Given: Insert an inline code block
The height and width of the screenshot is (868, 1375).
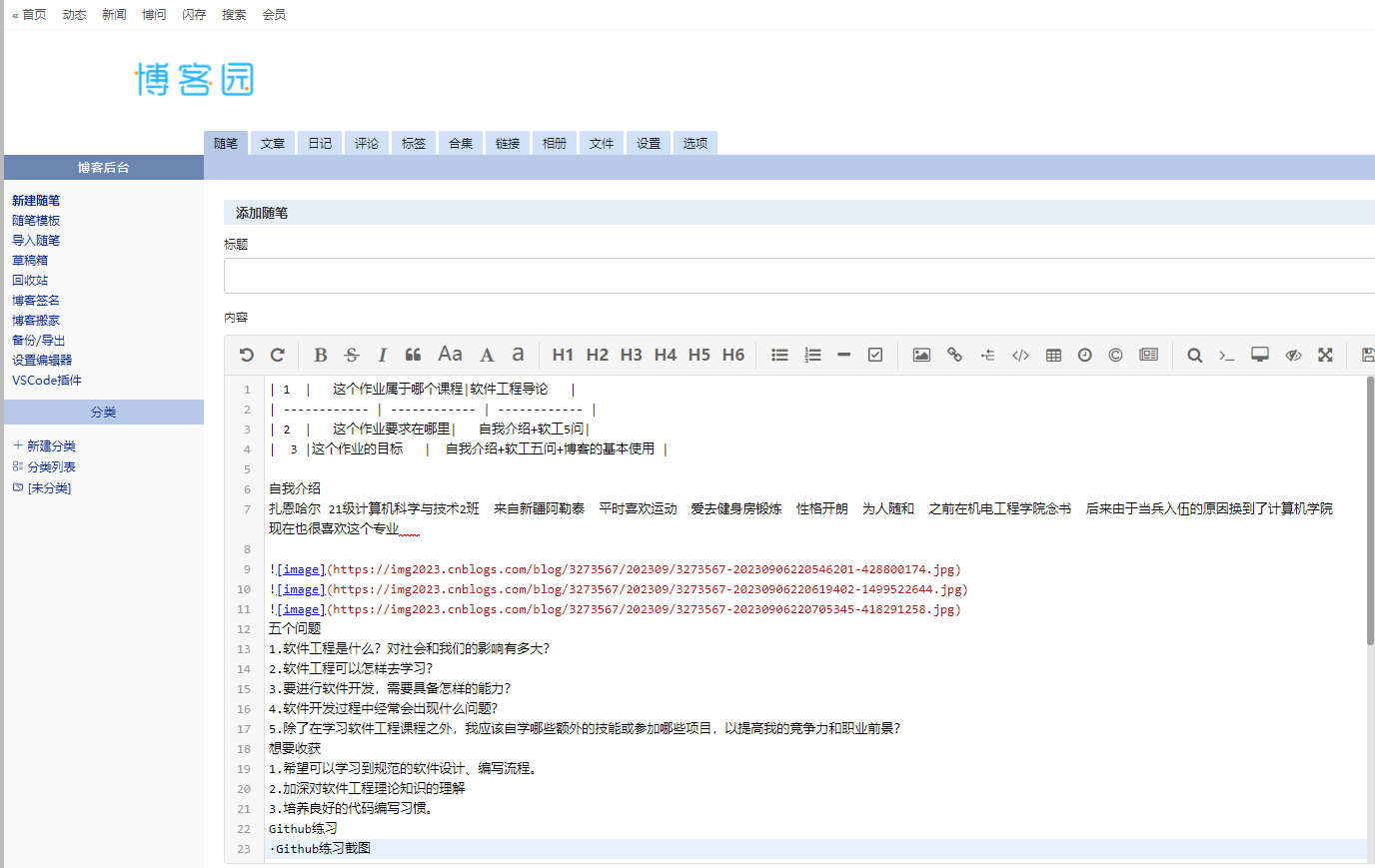Looking at the screenshot, I should pyautogui.click(x=1020, y=355).
